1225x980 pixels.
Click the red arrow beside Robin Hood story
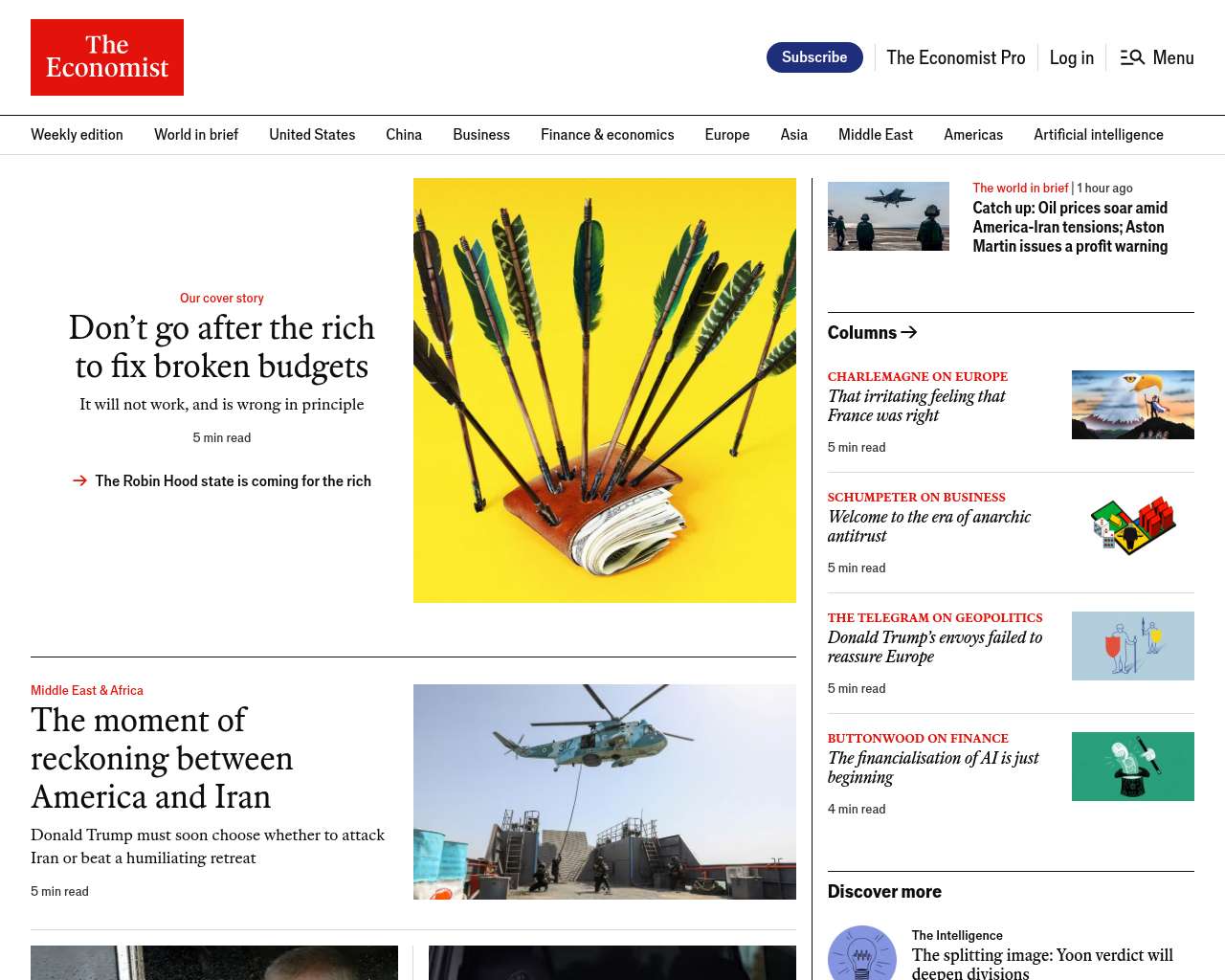[x=80, y=480]
